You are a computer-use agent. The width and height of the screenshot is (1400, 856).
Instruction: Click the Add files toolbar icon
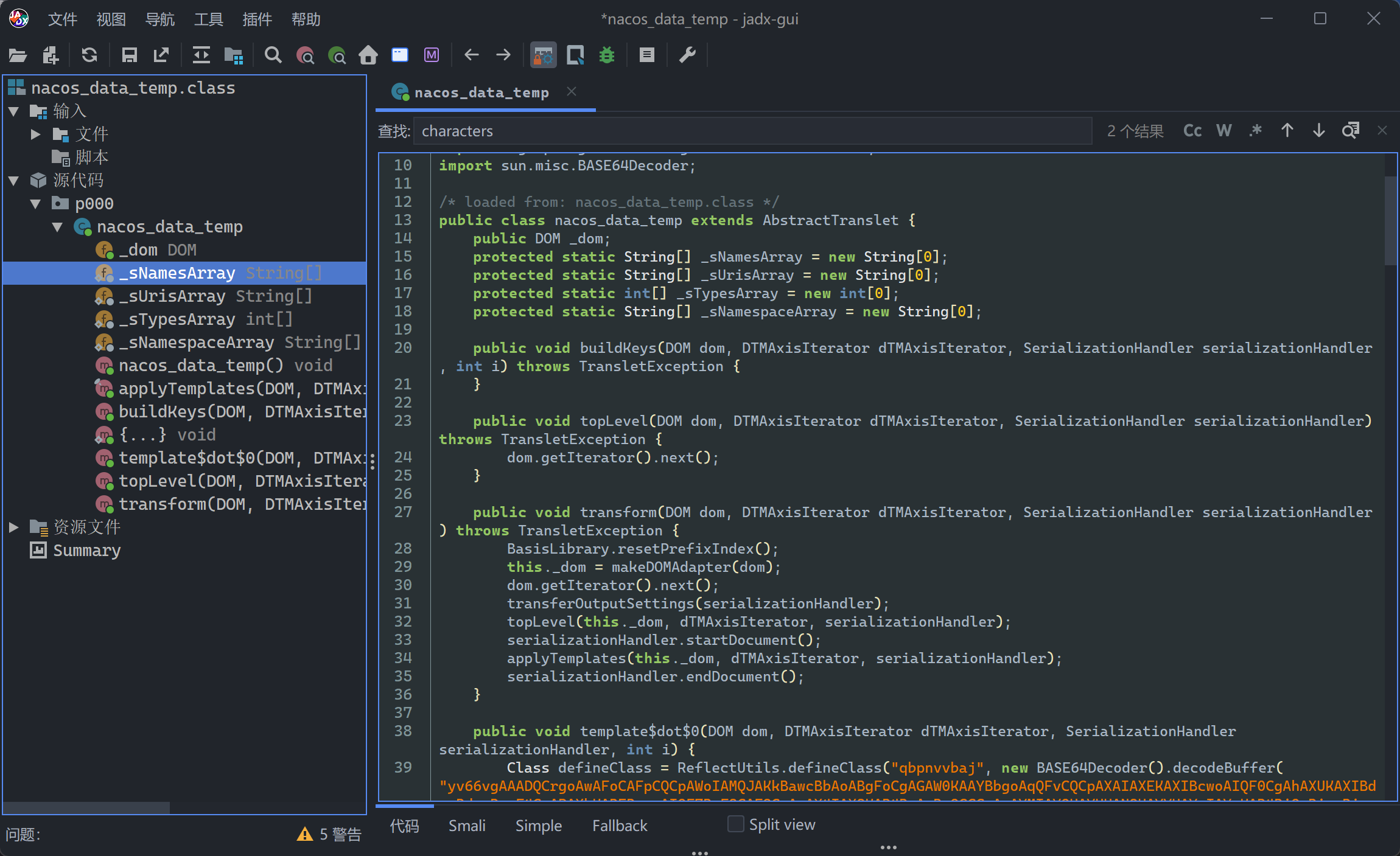coord(51,55)
